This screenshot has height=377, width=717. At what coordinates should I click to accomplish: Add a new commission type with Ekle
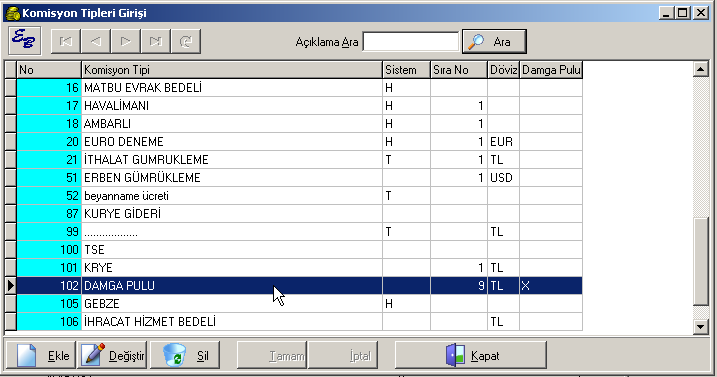pyautogui.click(x=41, y=355)
